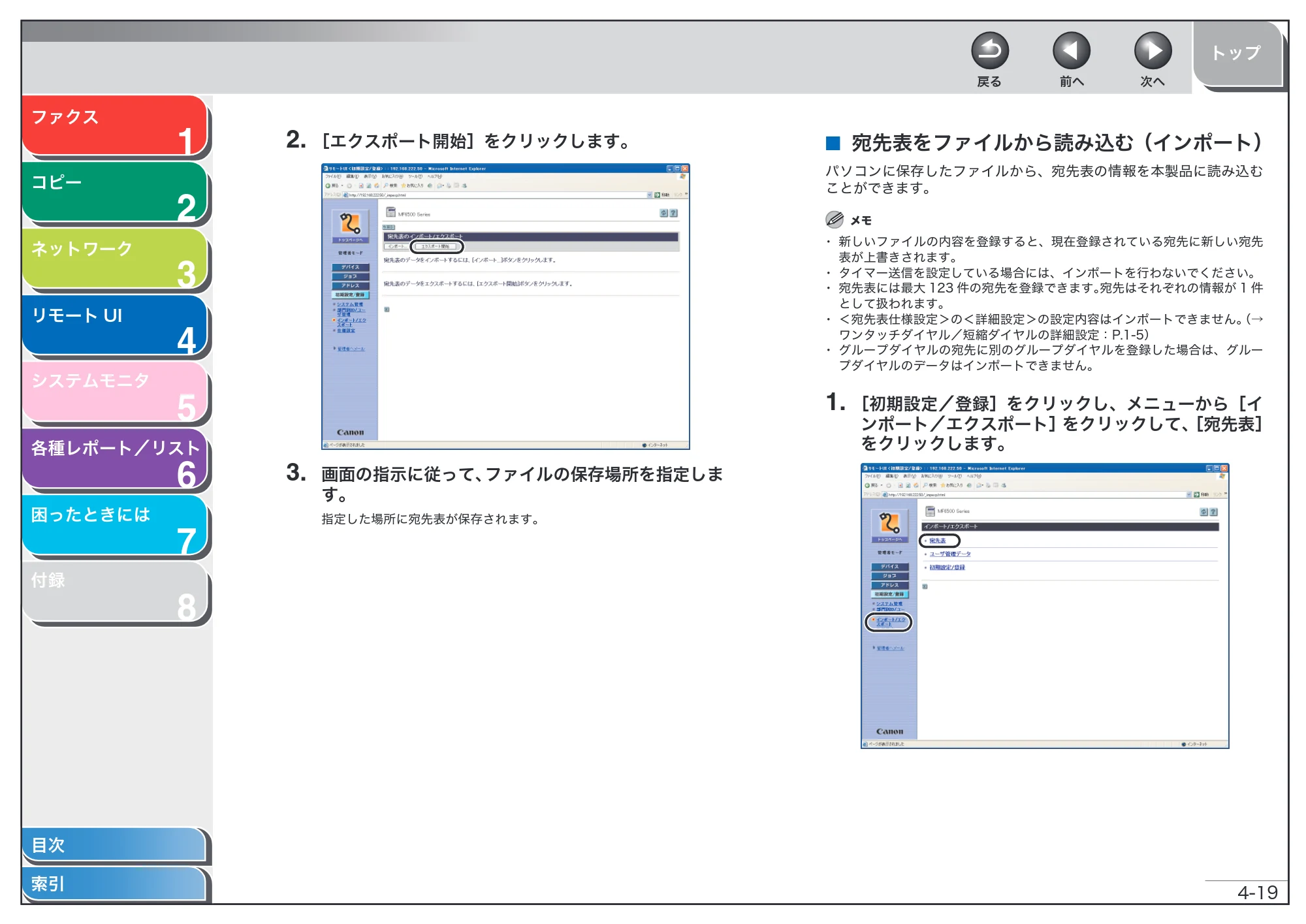
Task: Go to previous page with 前へ icon
Action: click(x=1071, y=51)
